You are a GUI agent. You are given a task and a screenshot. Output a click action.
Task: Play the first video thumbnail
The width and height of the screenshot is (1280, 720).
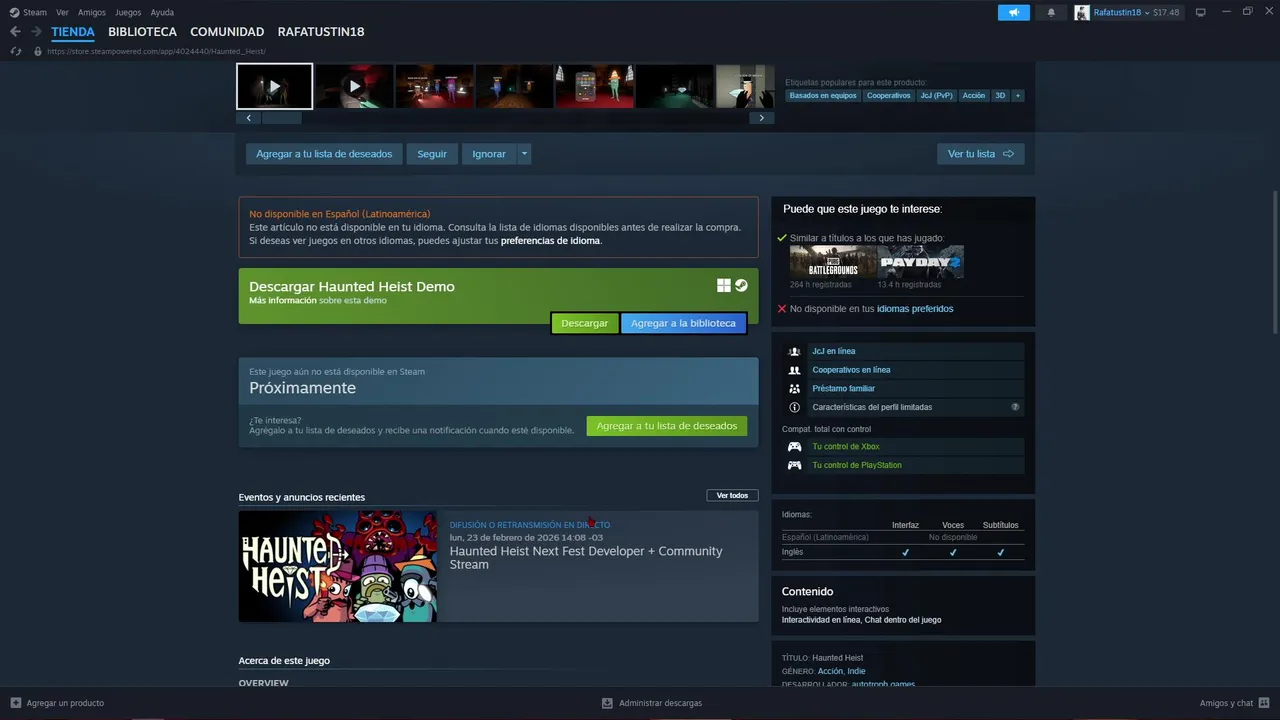[275, 86]
